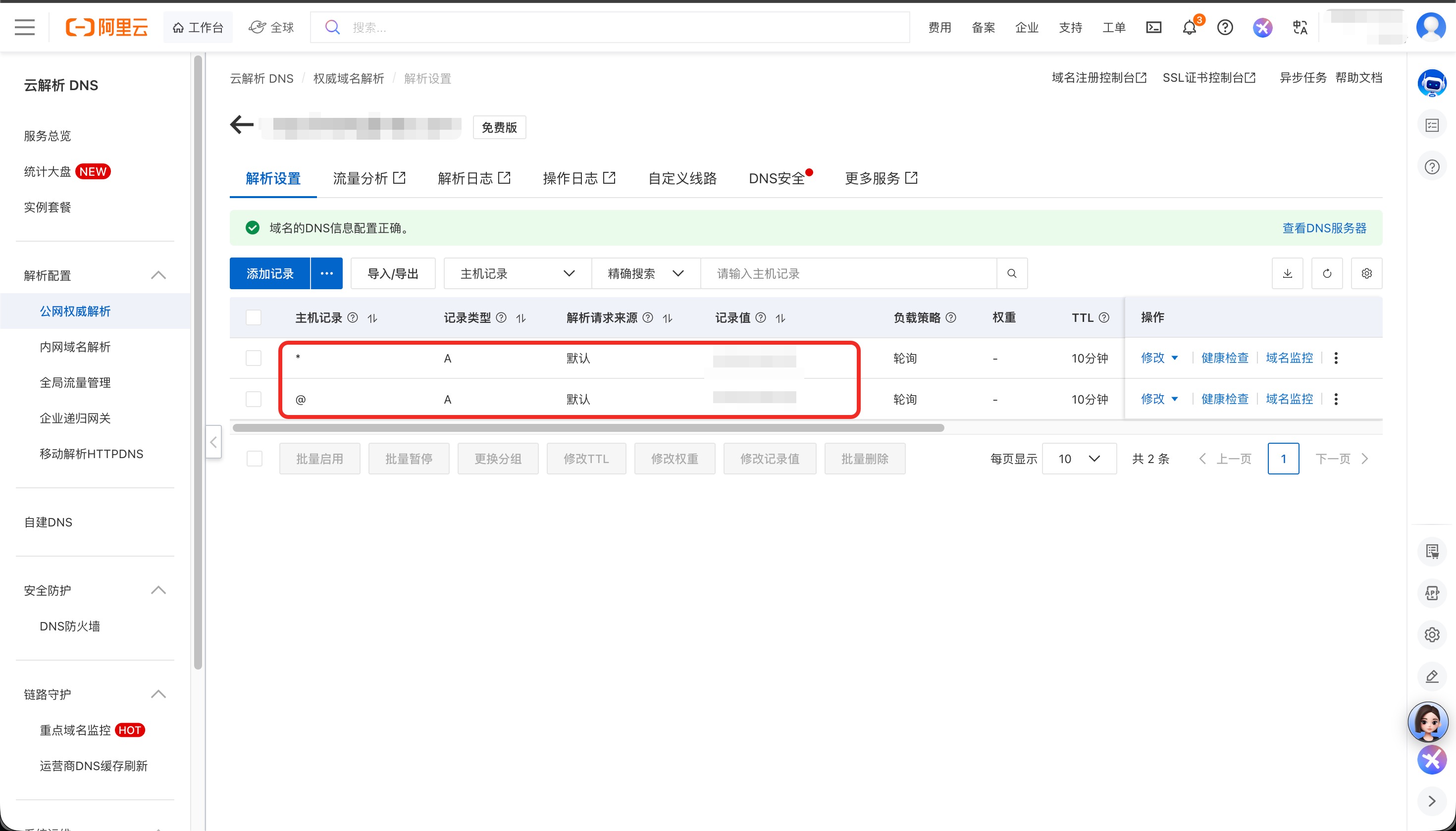Screen dimensions: 1456x831
Task: Click the refresh icon above the record list
Action: tap(1328, 273)
